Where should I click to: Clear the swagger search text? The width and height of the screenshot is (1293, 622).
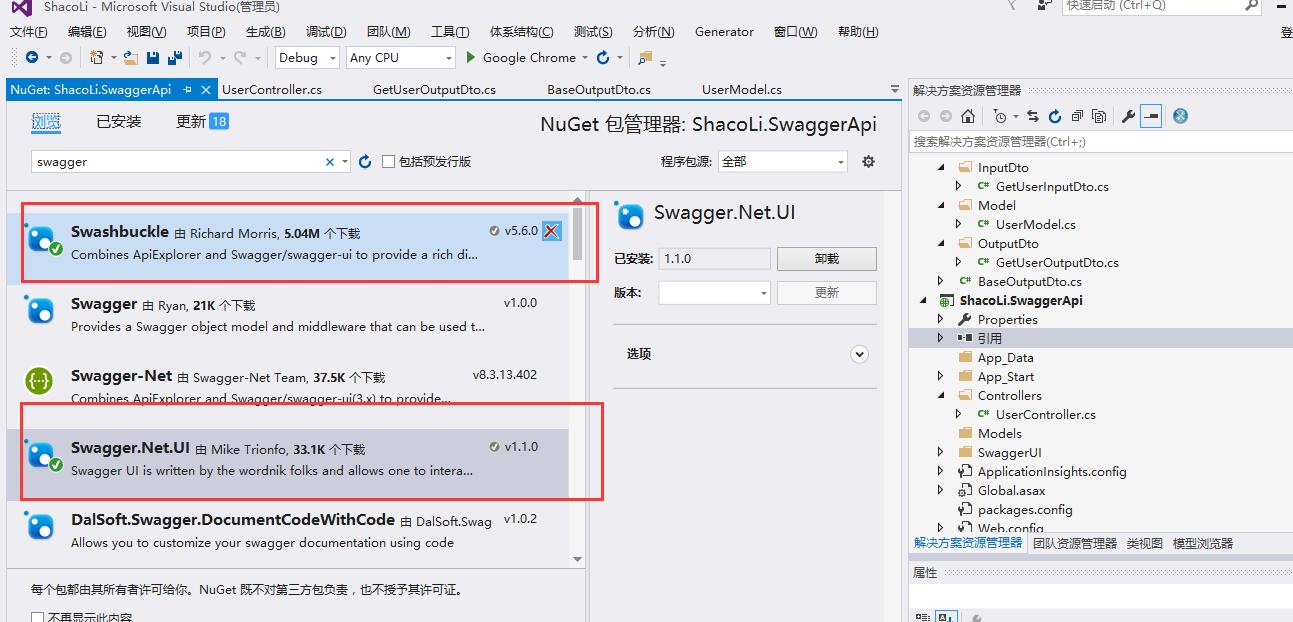pyautogui.click(x=330, y=162)
